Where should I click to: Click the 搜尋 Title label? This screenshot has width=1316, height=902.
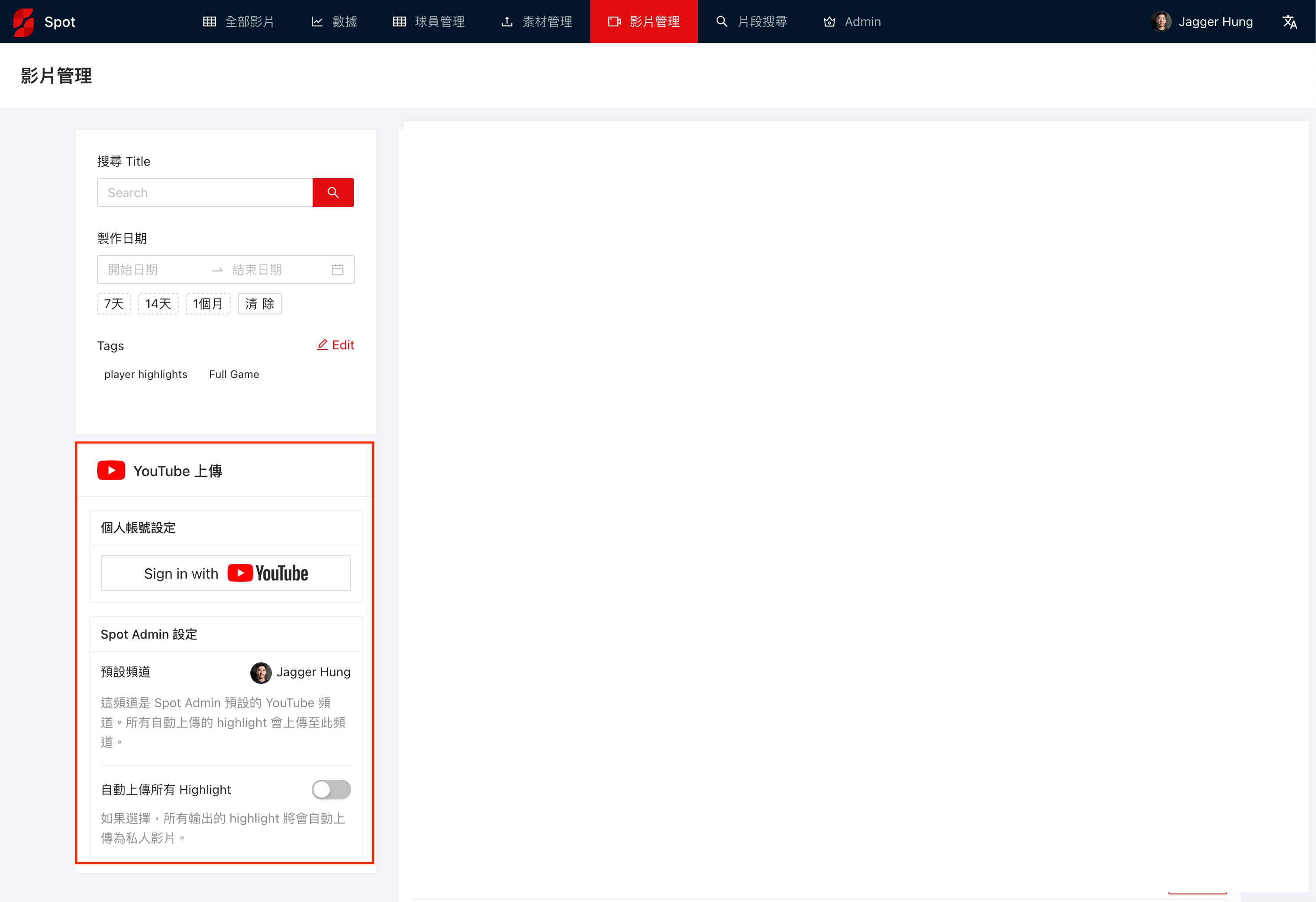124,161
